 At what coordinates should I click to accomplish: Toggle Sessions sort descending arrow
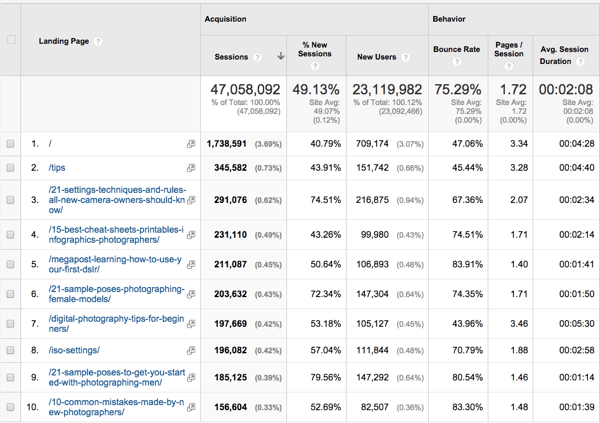point(281,56)
